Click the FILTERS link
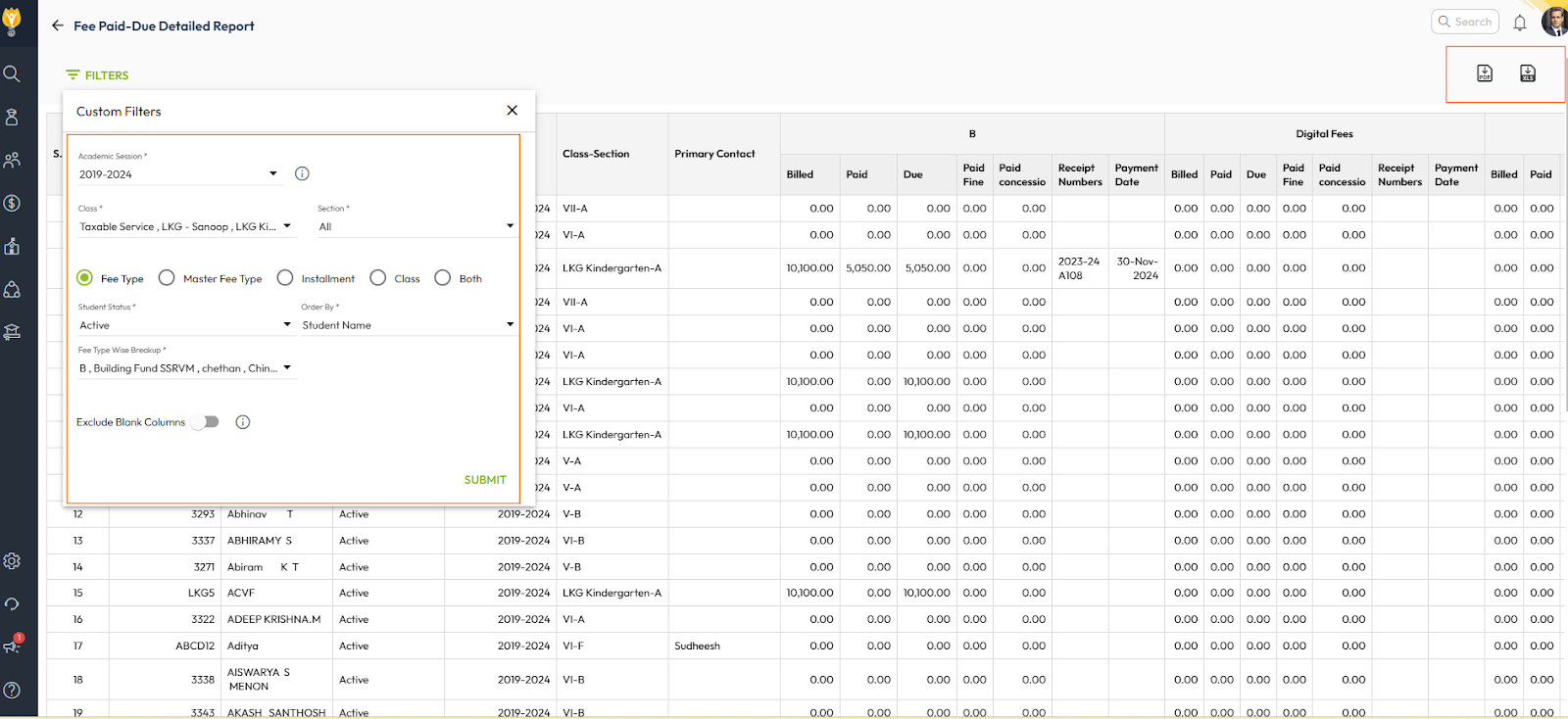1568x719 pixels. [97, 75]
